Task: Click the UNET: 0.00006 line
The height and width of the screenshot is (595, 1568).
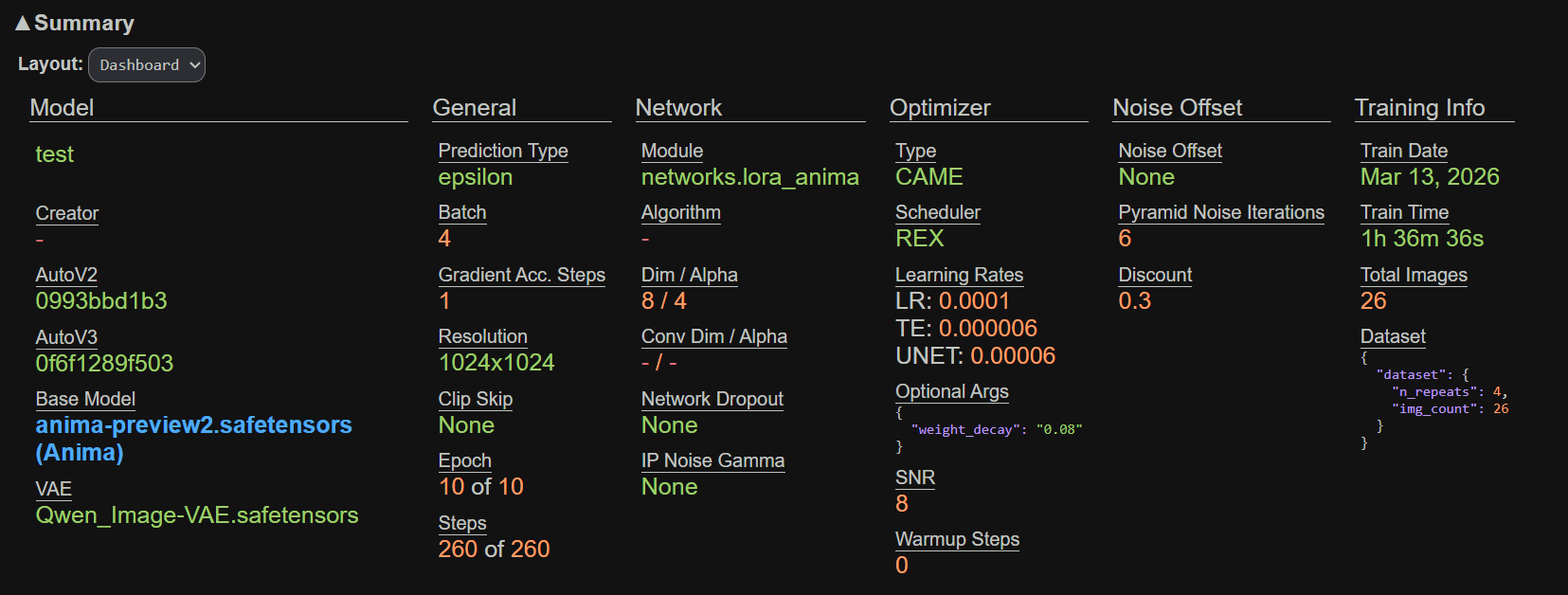Action: pos(976,356)
